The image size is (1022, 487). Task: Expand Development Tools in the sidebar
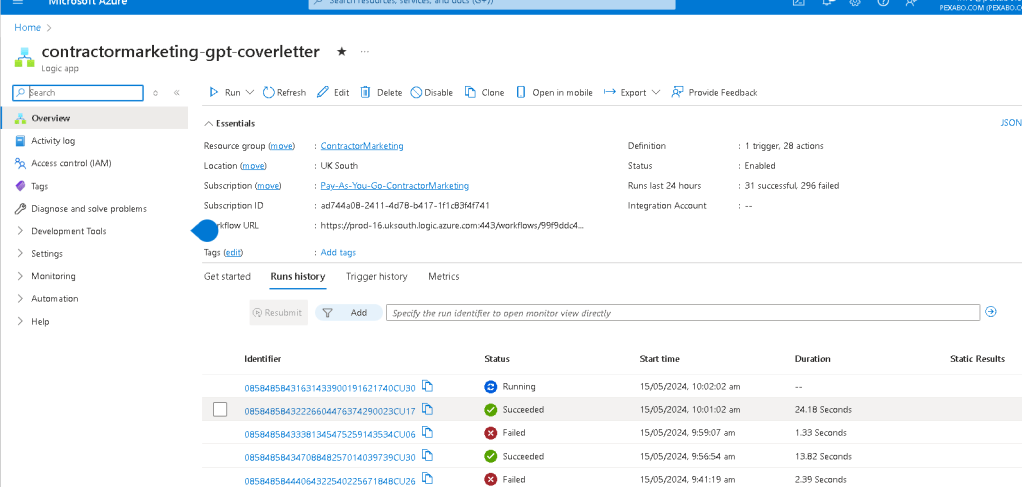pos(20,231)
